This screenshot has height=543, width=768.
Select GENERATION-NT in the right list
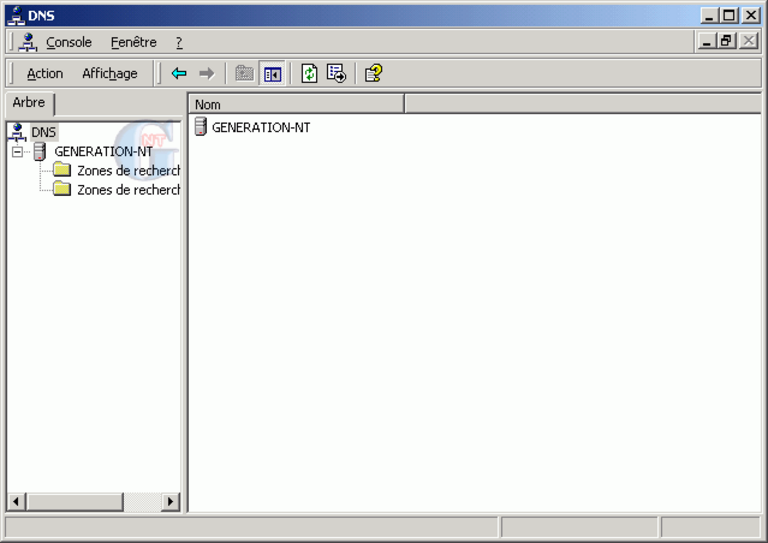pos(261,127)
